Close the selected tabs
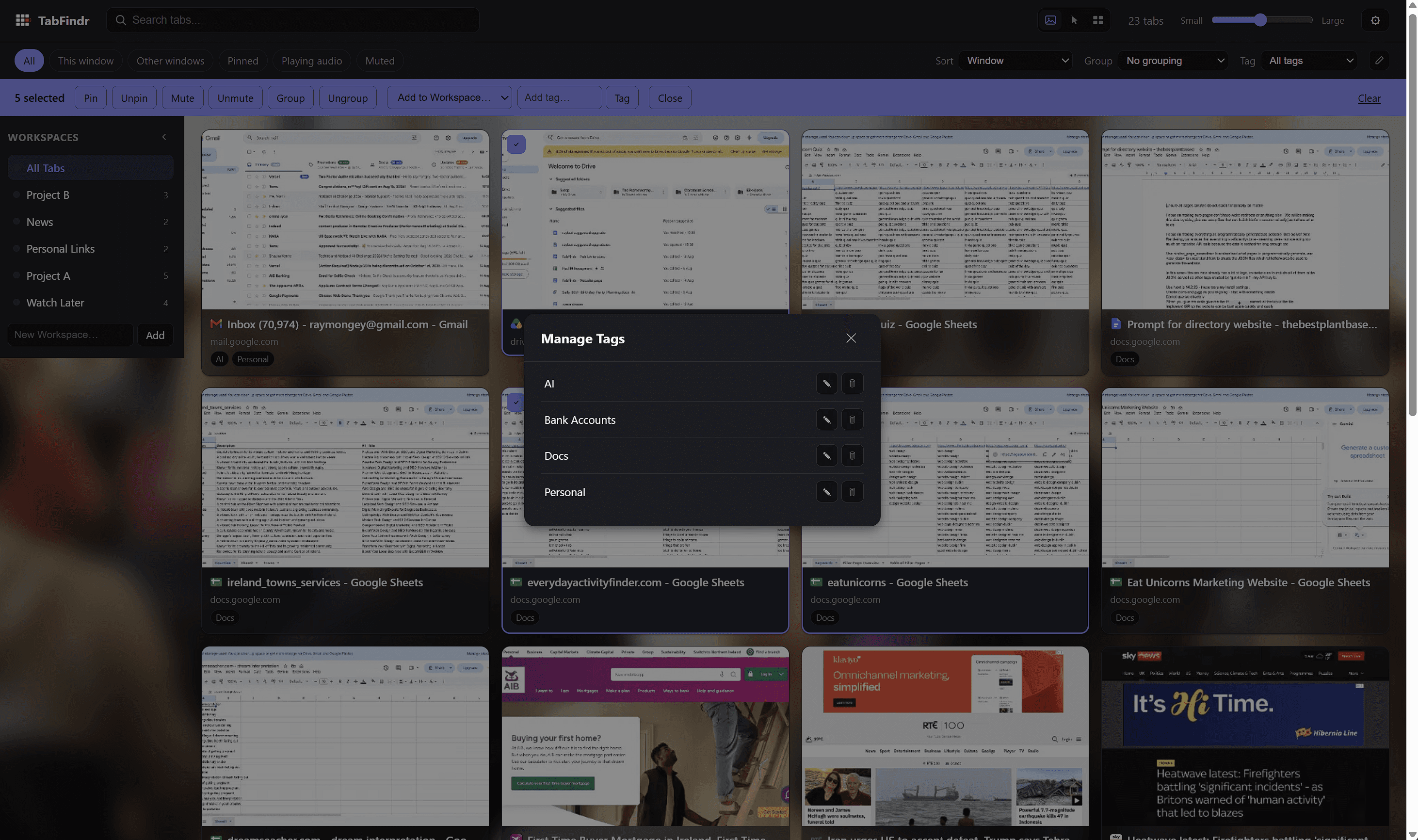1418x840 pixels. [x=670, y=98]
